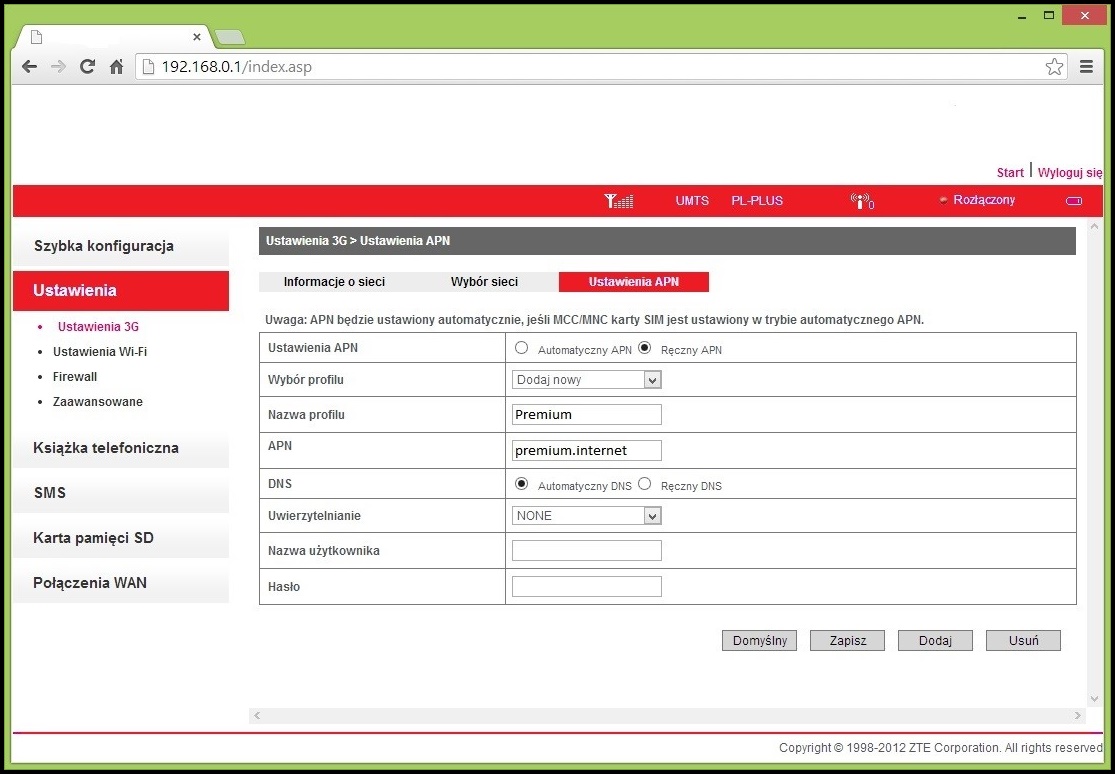Image resolution: width=1115 pixels, height=774 pixels.
Task: Focus the APN premium.internet input field
Action: (x=587, y=450)
